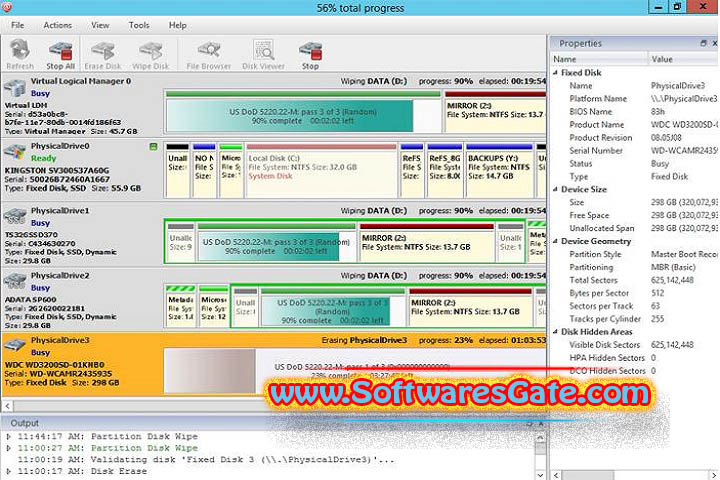
Task: Click the 'Validating disk' output log line
Action: (x=206, y=460)
